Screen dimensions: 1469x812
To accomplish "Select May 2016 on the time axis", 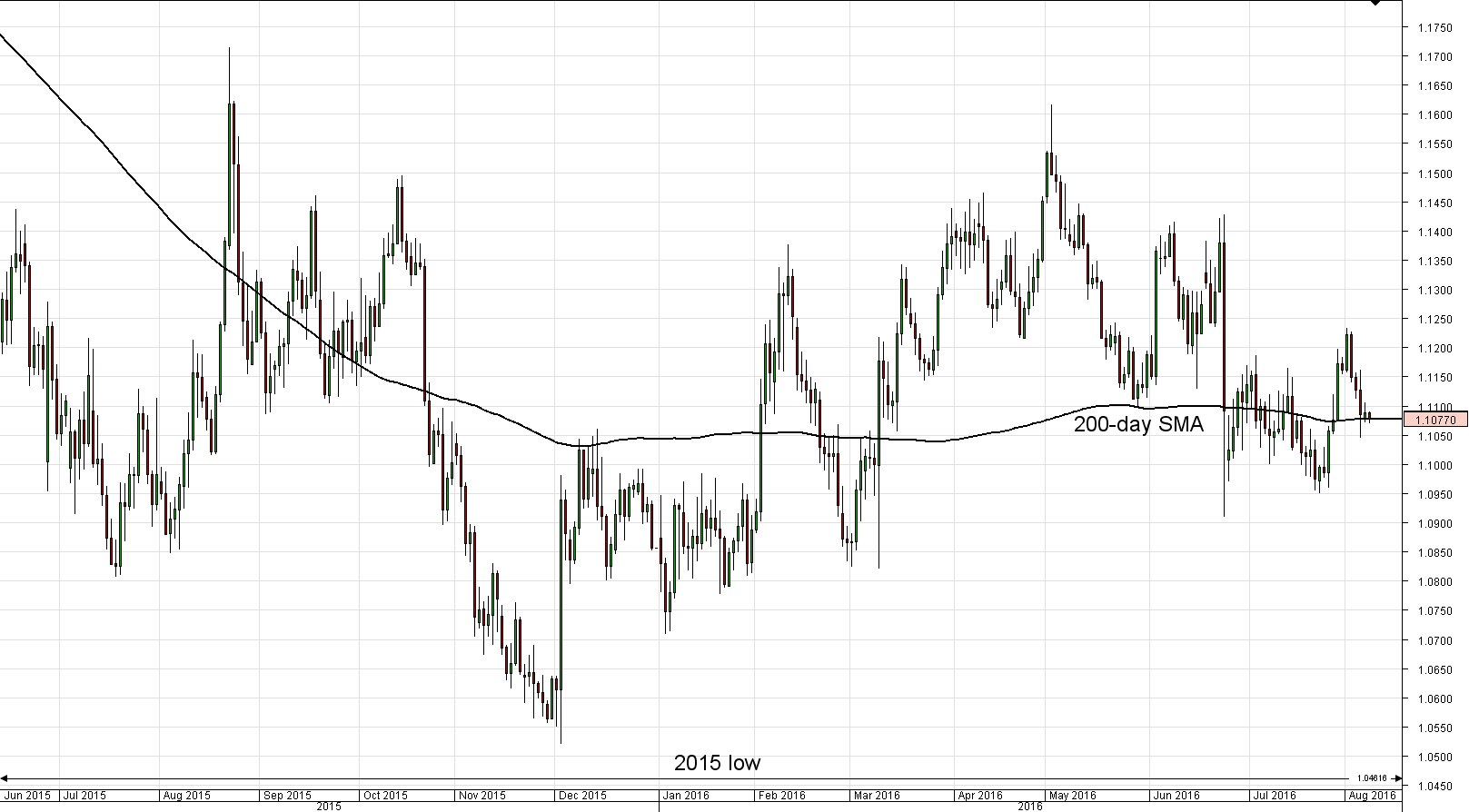I will pyautogui.click(x=1072, y=796).
